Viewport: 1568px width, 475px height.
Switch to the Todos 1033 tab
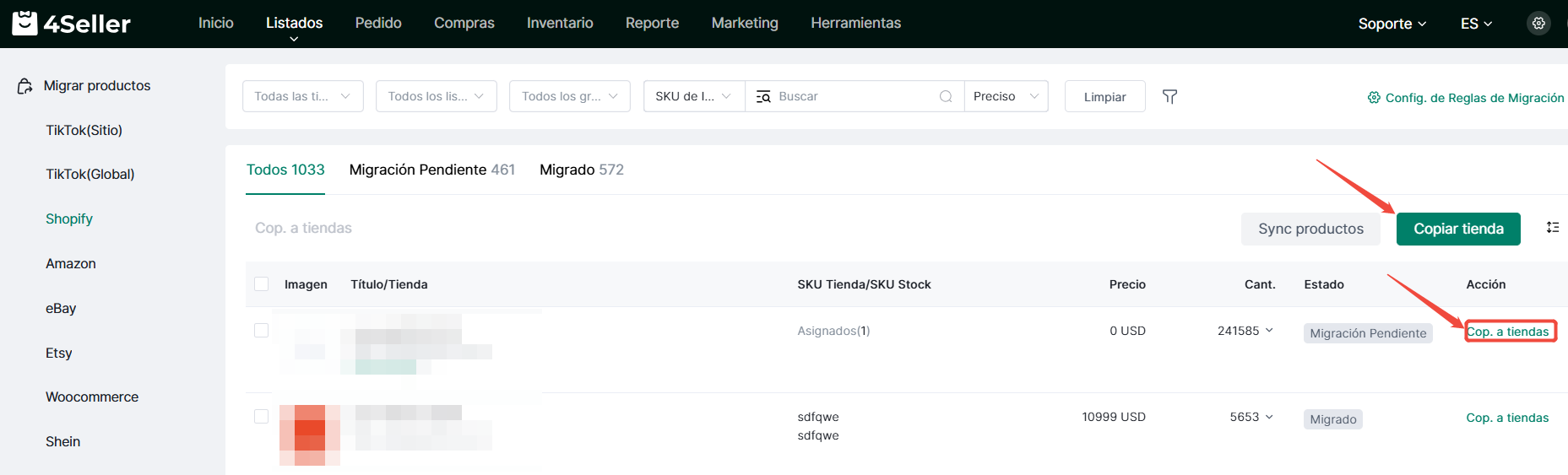pos(285,170)
